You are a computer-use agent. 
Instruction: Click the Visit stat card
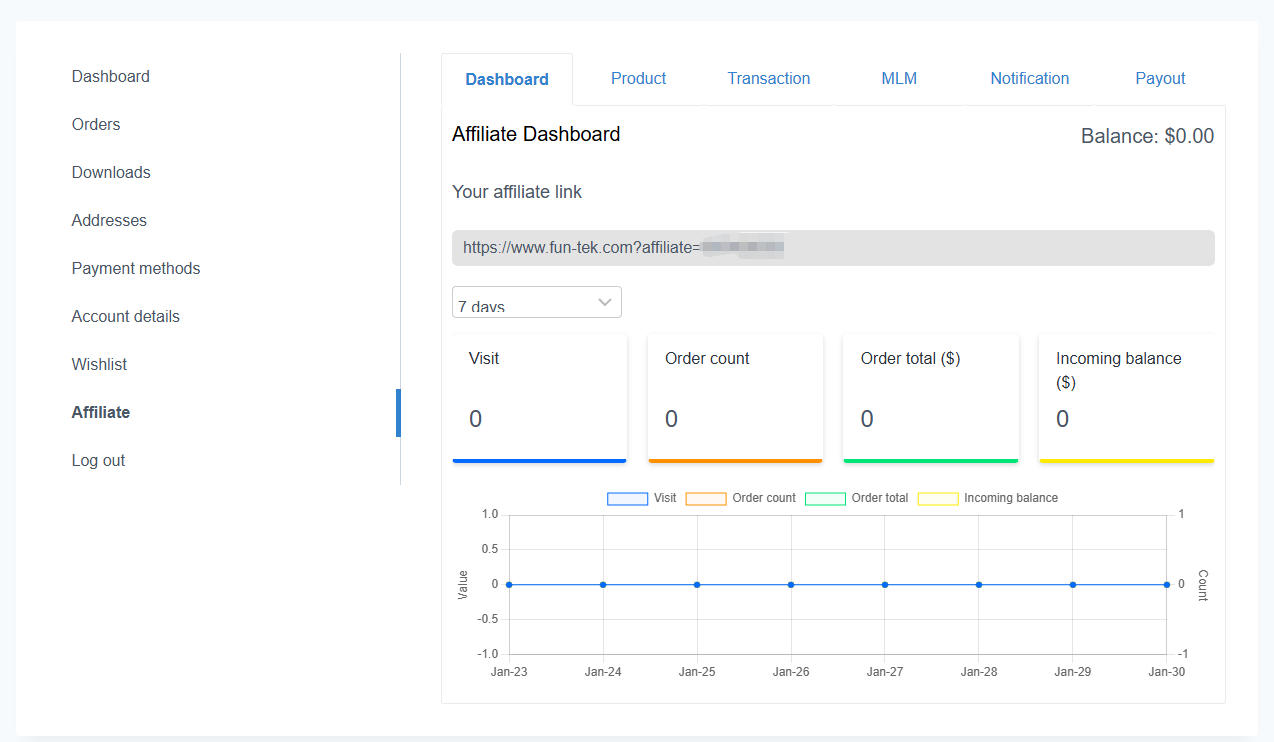click(x=539, y=398)
